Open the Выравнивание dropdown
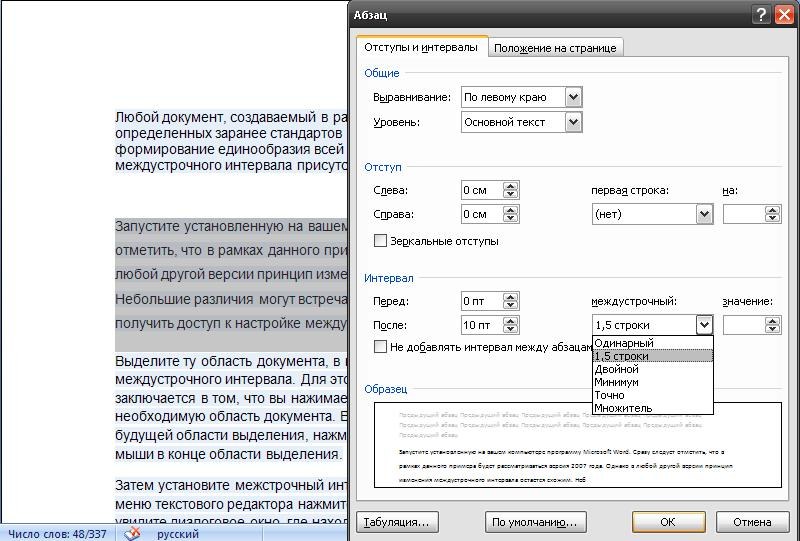The image size is (800, 541). coord(573,97)
